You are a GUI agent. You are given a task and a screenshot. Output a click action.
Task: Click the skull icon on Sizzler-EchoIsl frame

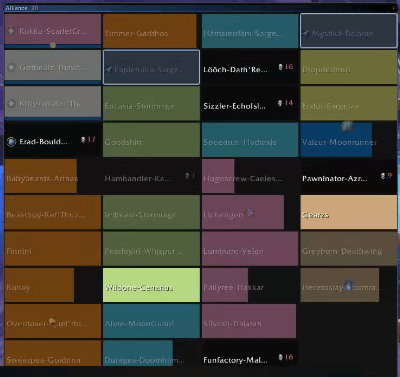click(280, 103)
